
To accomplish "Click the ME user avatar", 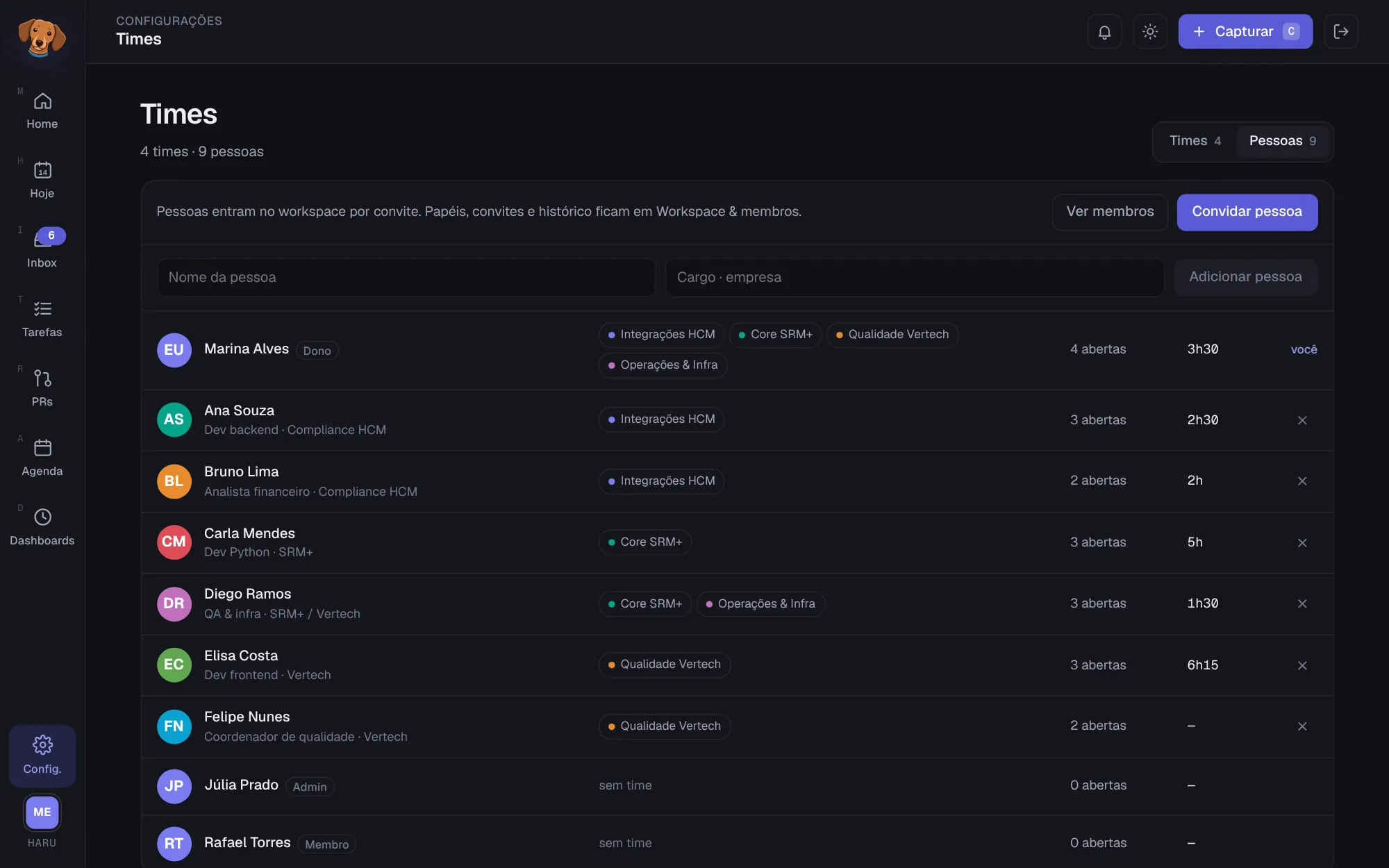I will pyautogui.click(x=42, y=812).
